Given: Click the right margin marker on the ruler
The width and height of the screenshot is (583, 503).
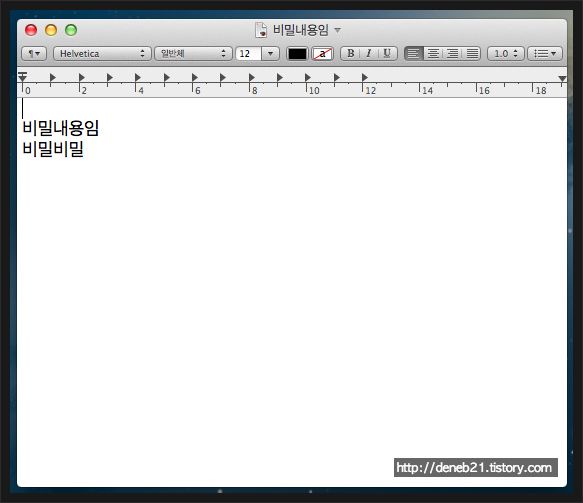Looking at the screenshot, I should [562, 78].
